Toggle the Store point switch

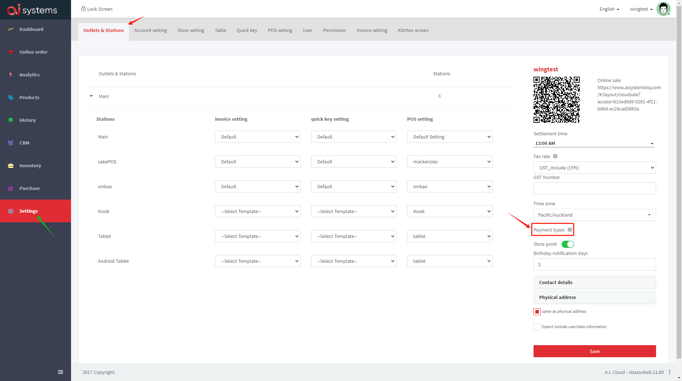568,244
